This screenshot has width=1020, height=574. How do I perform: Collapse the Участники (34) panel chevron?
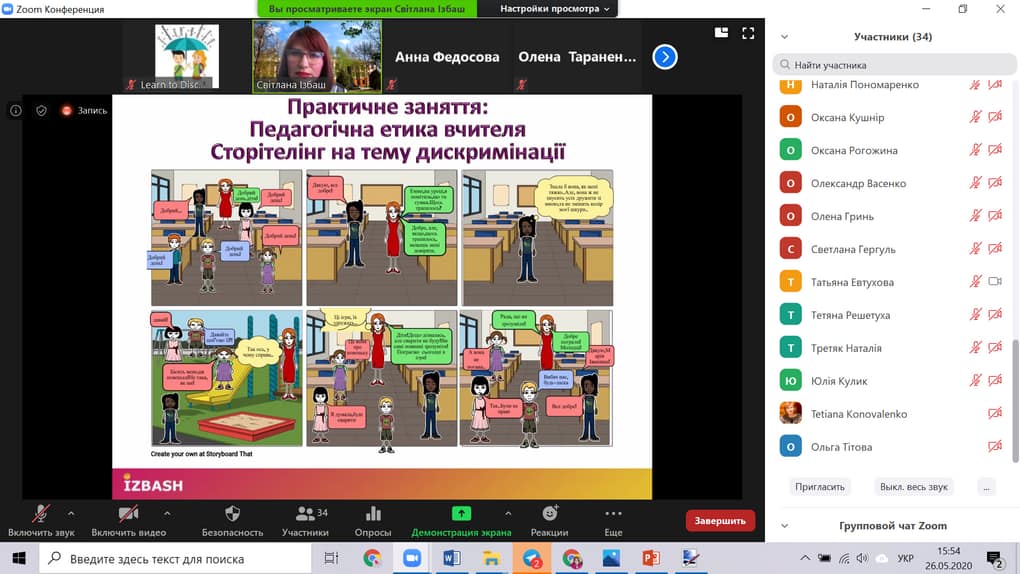tap(785, 37)
